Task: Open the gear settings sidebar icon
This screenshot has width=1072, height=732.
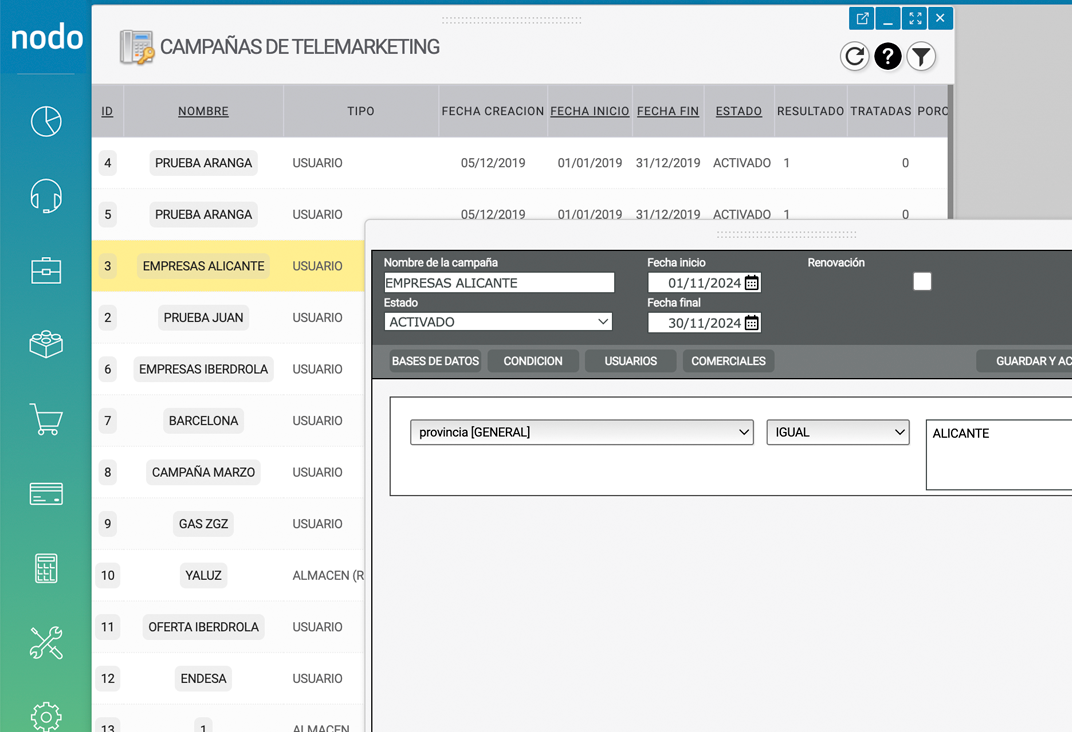Action: click(x=46, y=716)
